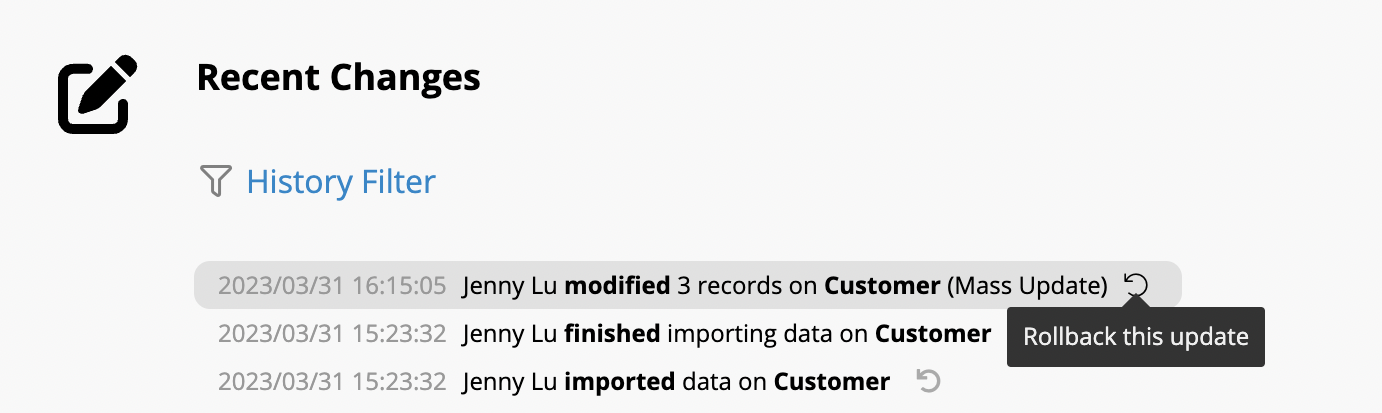Open Customer in the Mass Update row

click(882, 286)
